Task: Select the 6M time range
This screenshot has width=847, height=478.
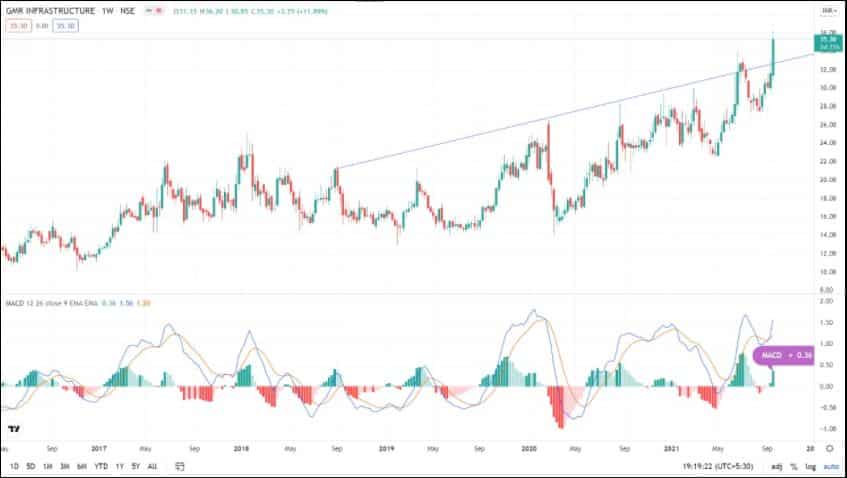Action: (x=82, y=466)
